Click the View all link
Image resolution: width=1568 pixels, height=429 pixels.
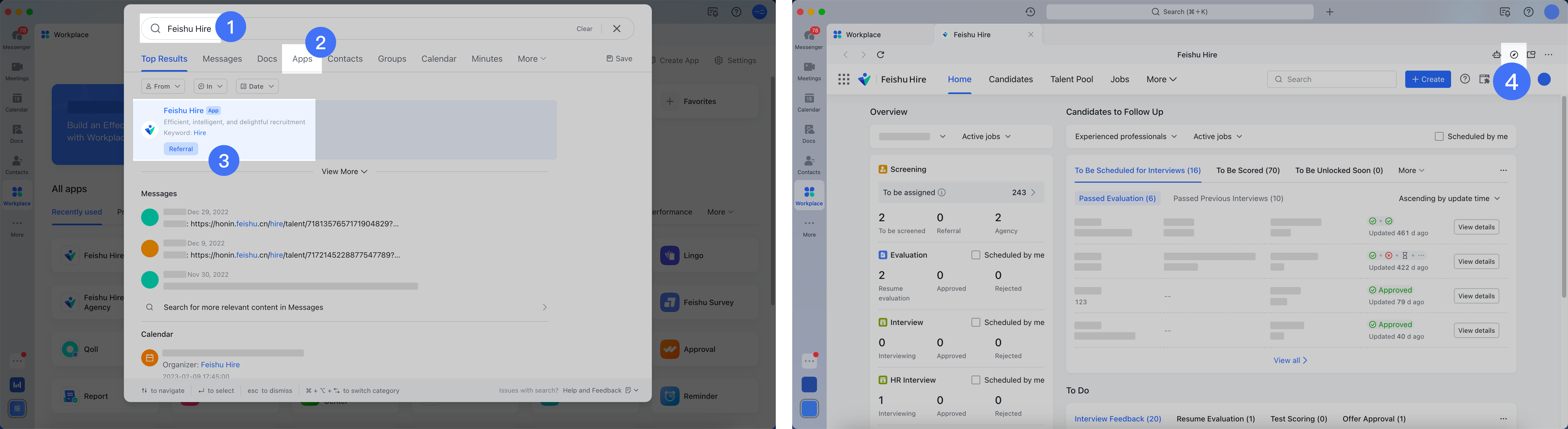click(x=1290, y=360)
